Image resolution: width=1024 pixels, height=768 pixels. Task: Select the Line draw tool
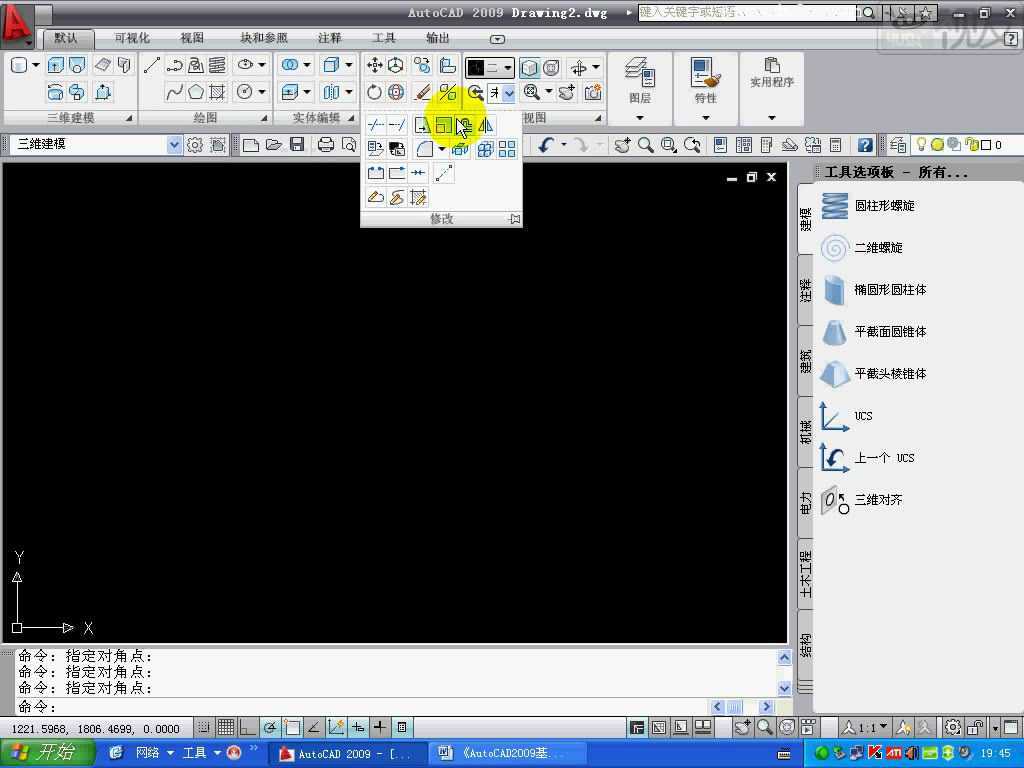click(152, 65)
